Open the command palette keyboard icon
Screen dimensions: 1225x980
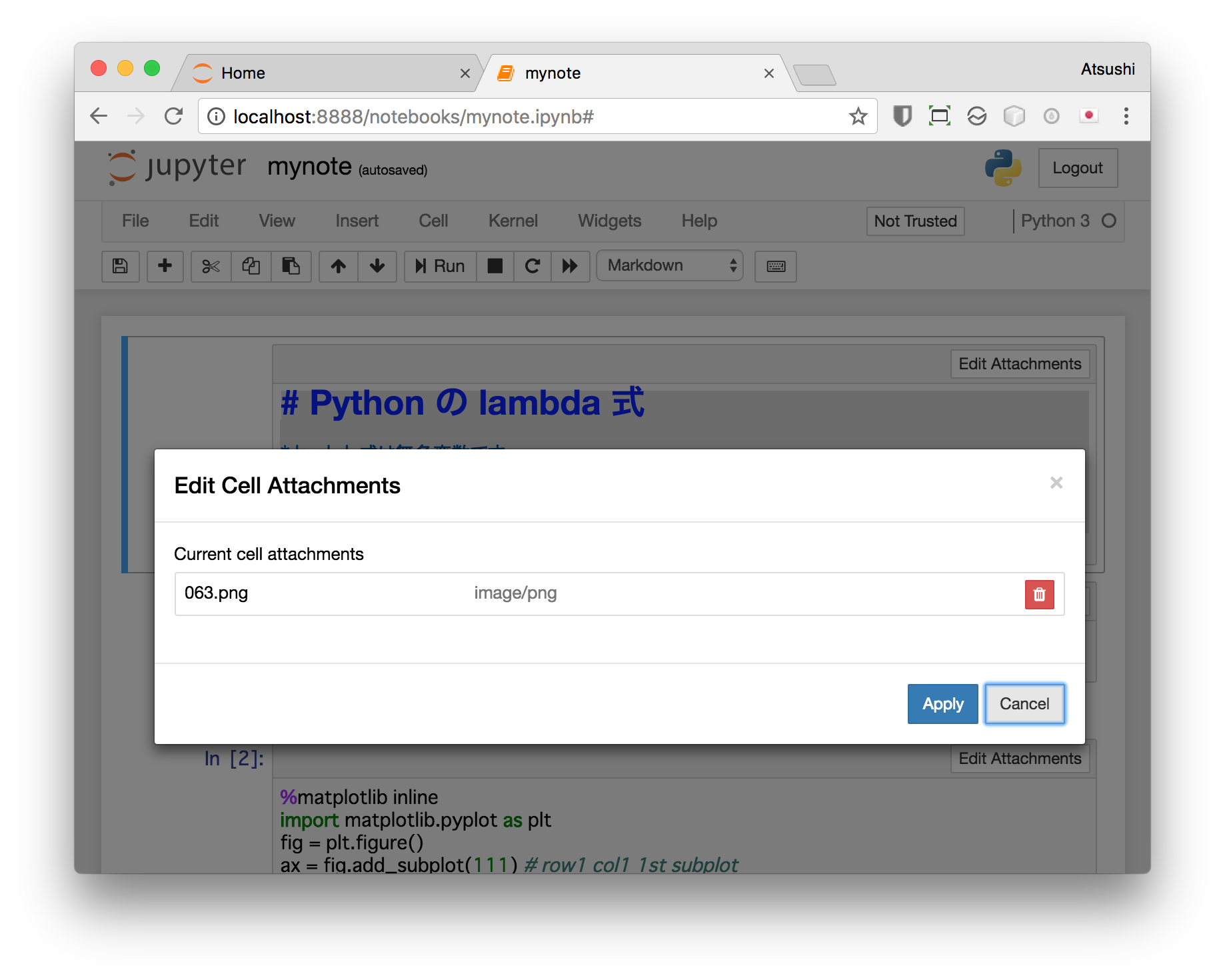[775, 266]
